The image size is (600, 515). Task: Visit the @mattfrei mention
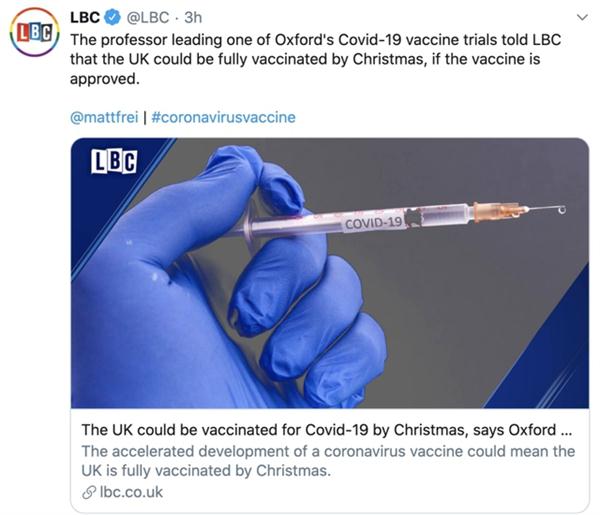[x=105, y=117]
